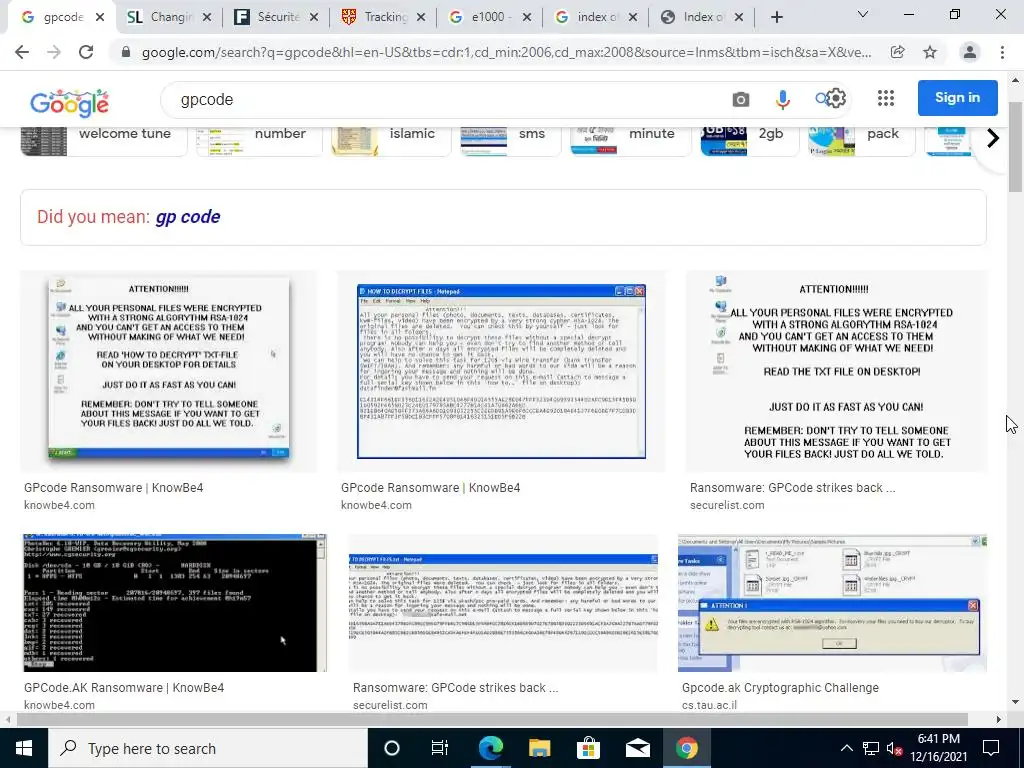Click the browser forward arrow
Viewport: 1024px width, 768px height.
pyautogui.click(x=54, y=52)
